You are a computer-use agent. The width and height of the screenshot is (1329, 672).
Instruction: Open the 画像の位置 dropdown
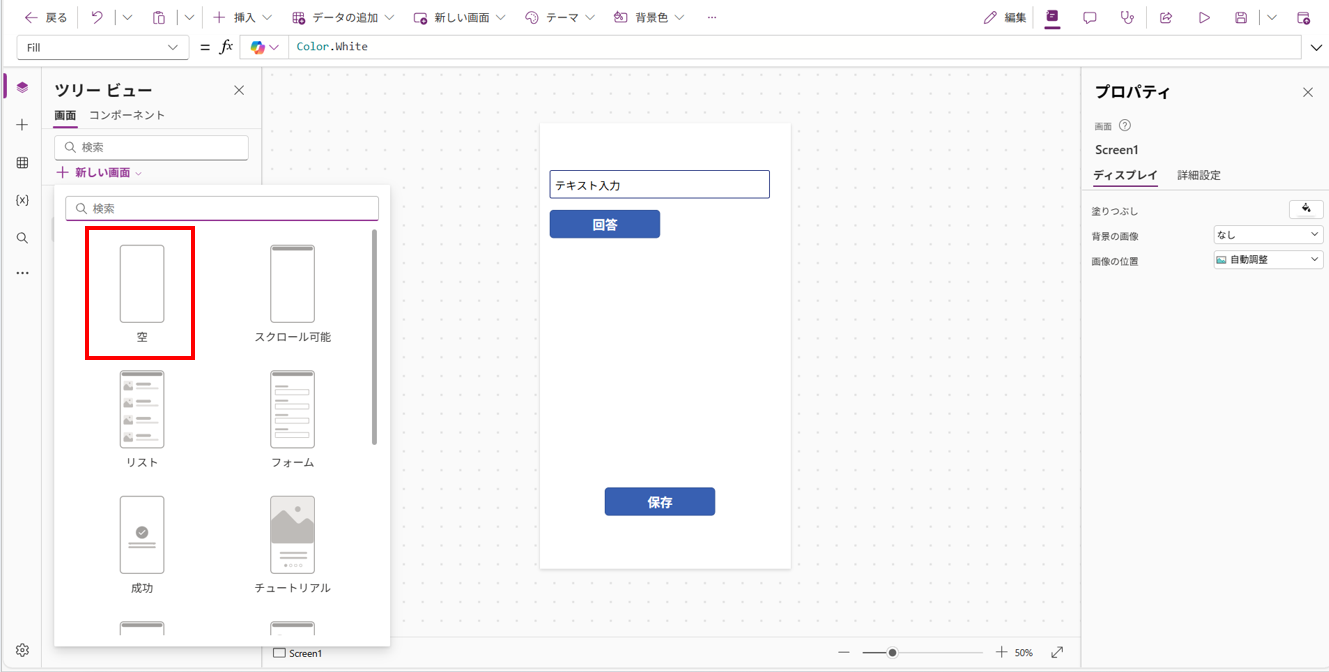click(x=1268, y=260)
